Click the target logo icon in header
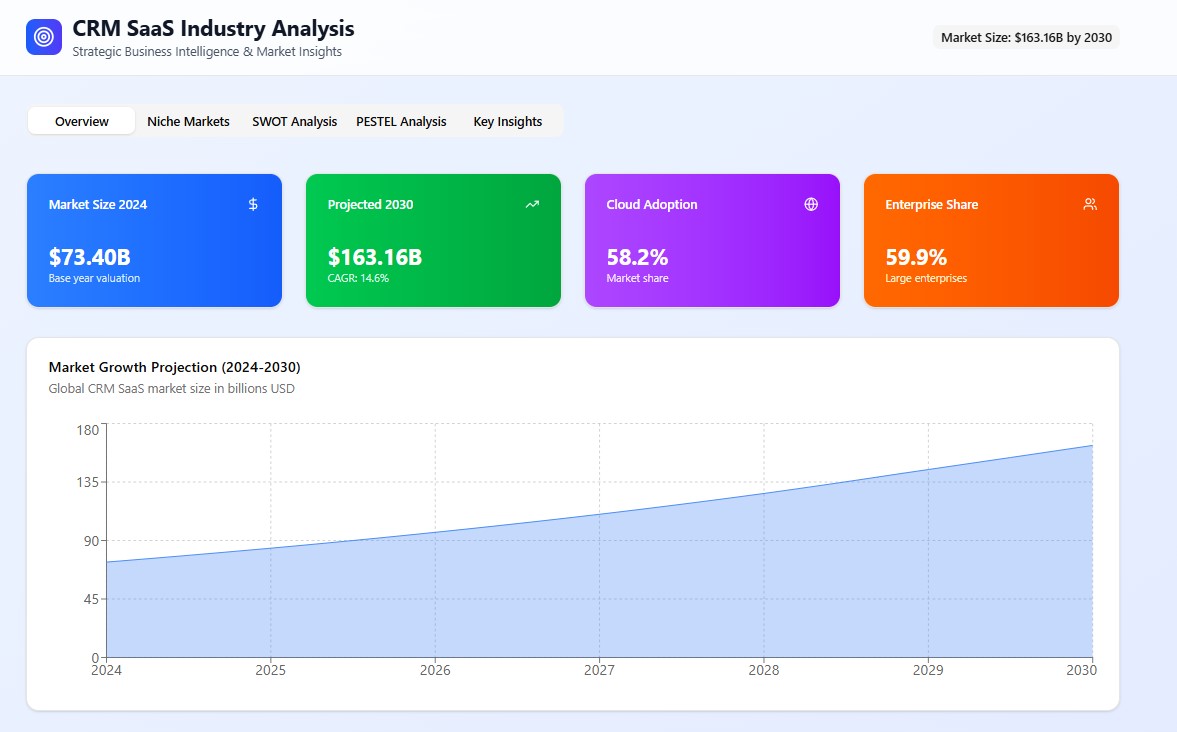This screenshot has height=732, width=1177. (x=44, y=37)
